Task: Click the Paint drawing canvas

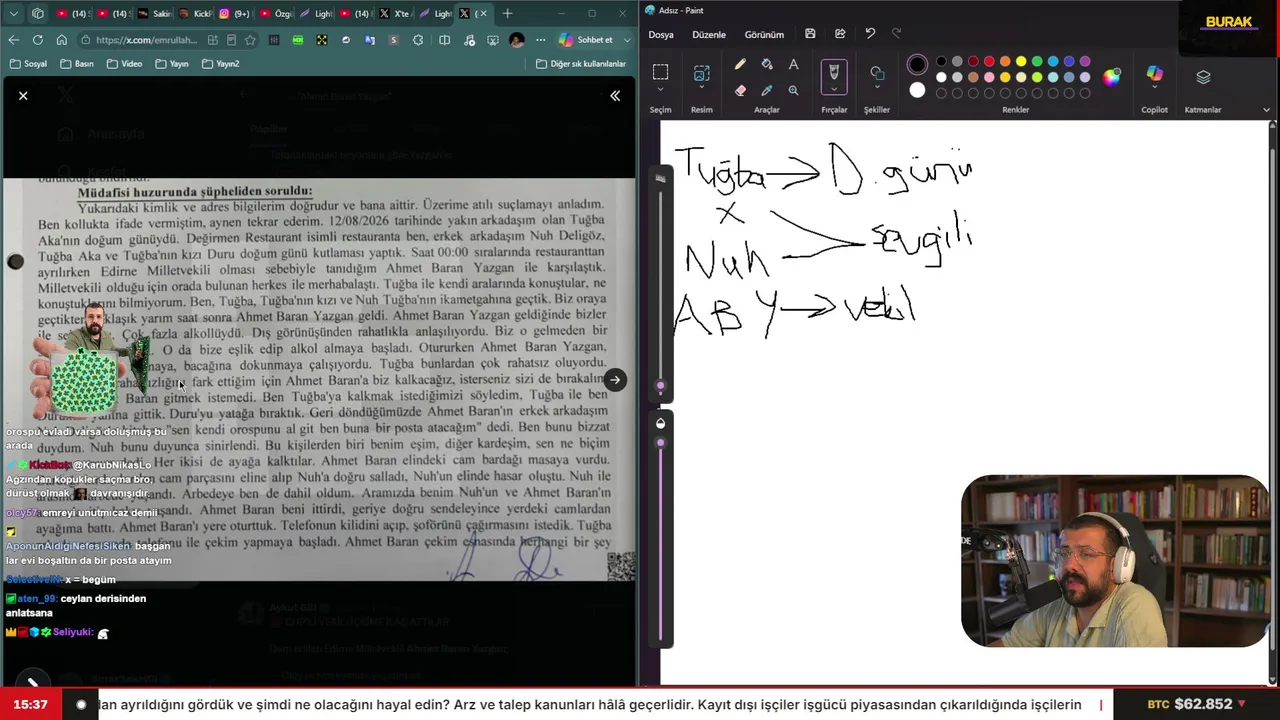Action: (x=965, y=402)
